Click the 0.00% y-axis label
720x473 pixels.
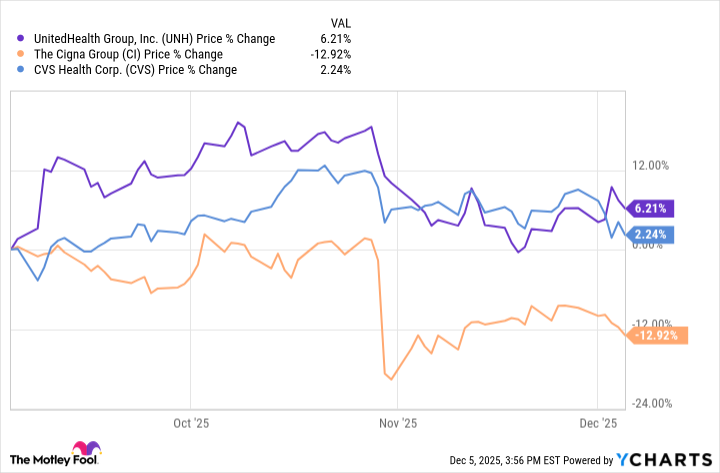(655, 247)
